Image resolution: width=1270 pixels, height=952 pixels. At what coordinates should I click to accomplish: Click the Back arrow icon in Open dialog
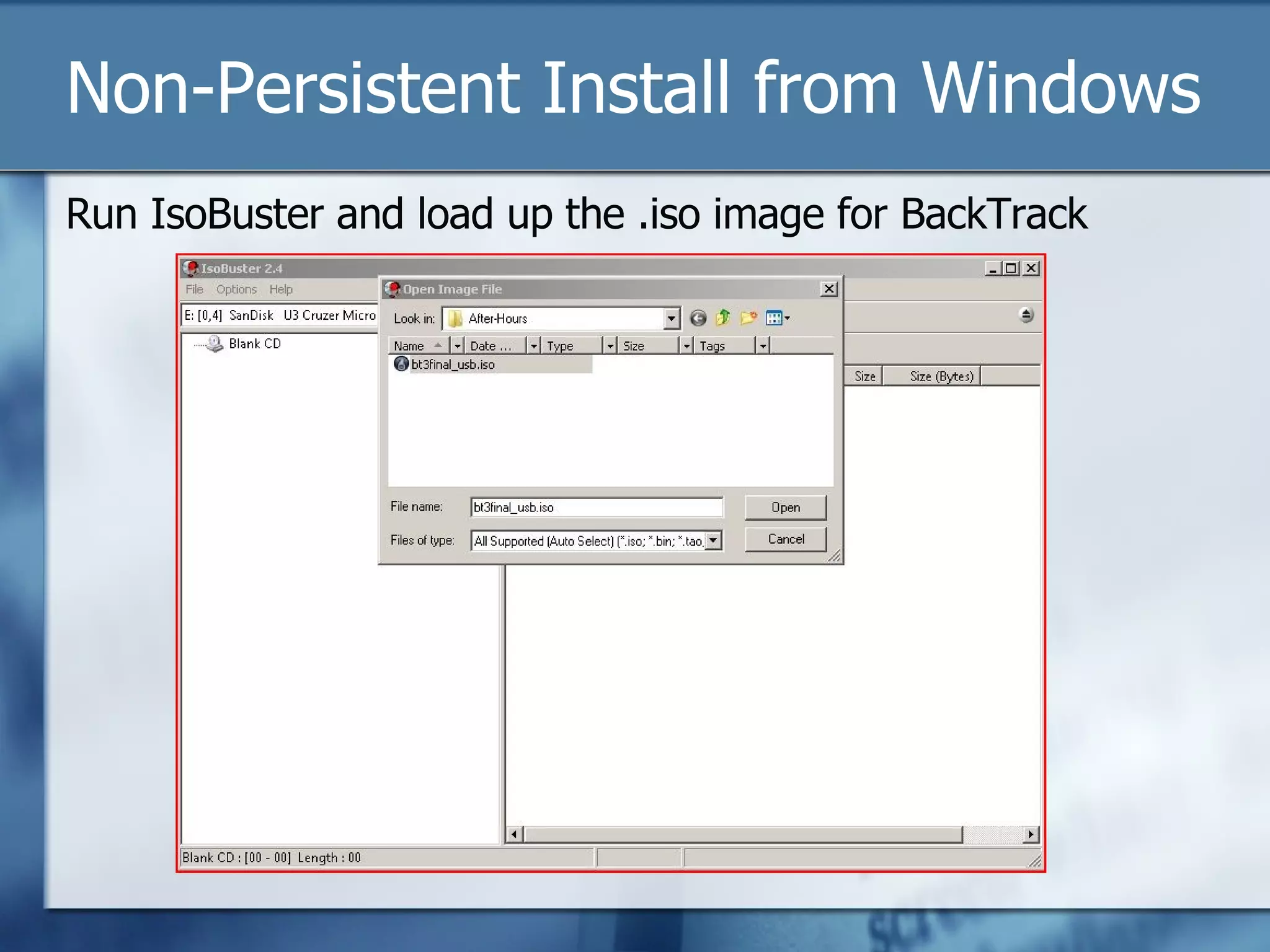click(x=698, y=319)
